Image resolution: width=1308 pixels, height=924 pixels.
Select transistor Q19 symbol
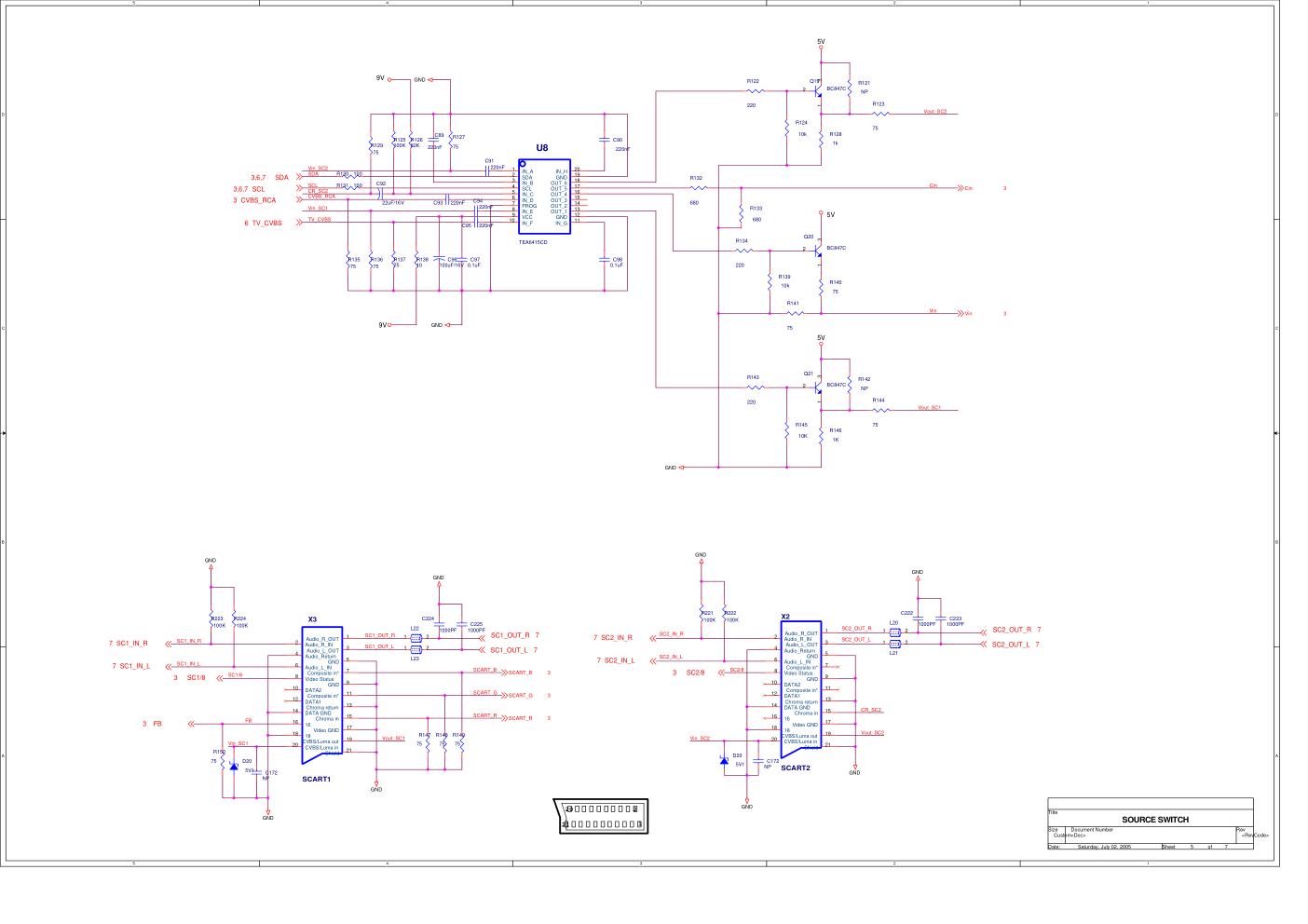click(x=817, y=91)
